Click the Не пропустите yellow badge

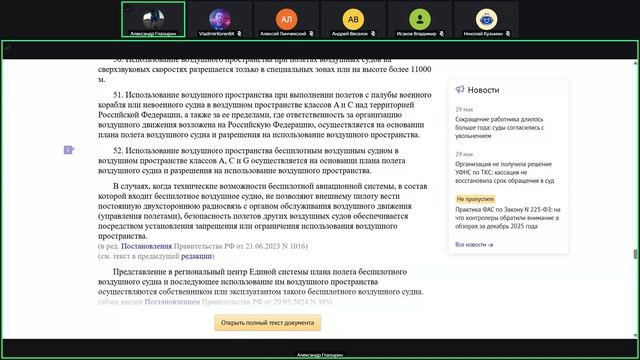click(475, 199)
